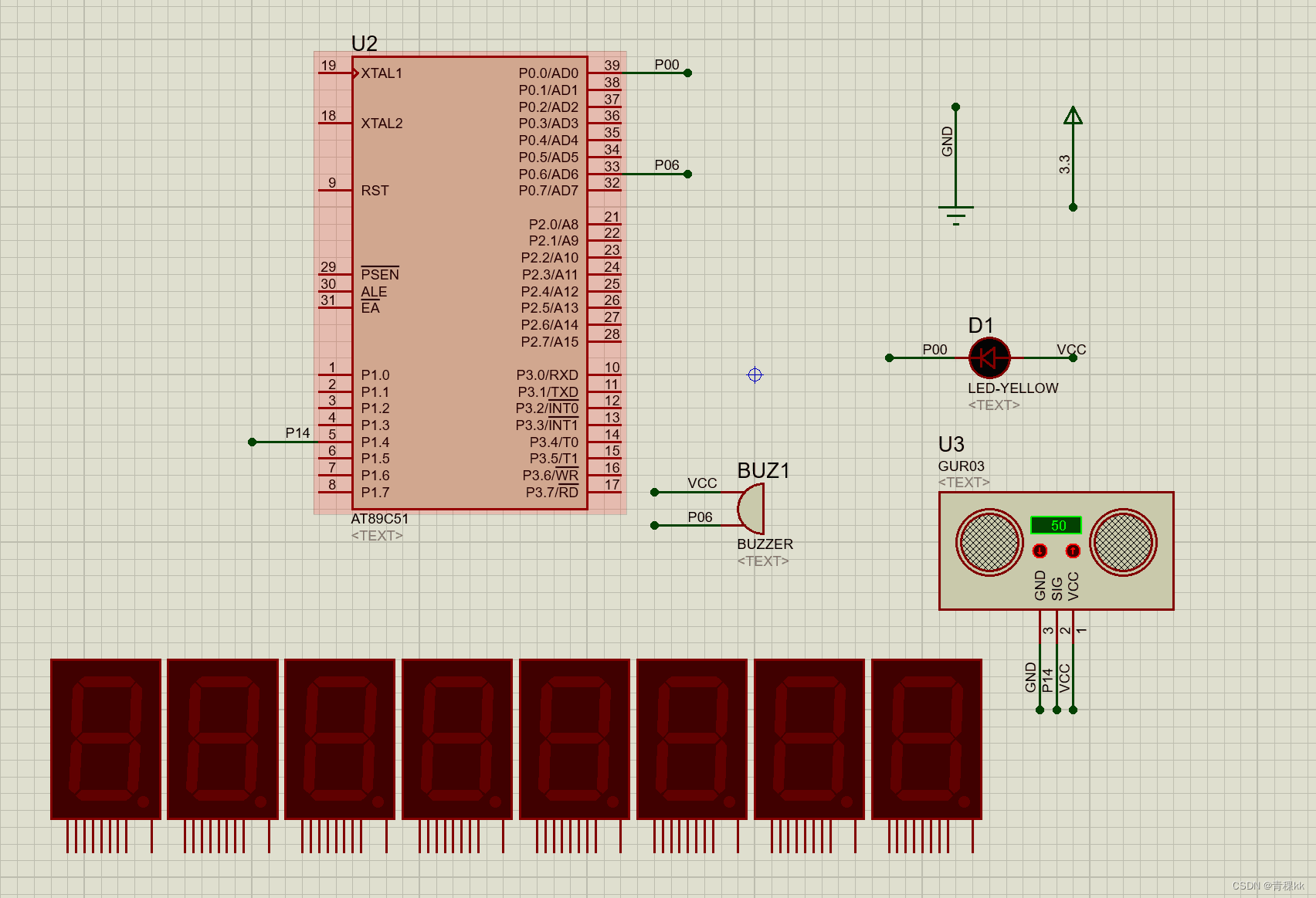Viewport: 1316px width, 898px height.
Task: Click the P00 label on LED wire
Action: (x=934, y=350)
